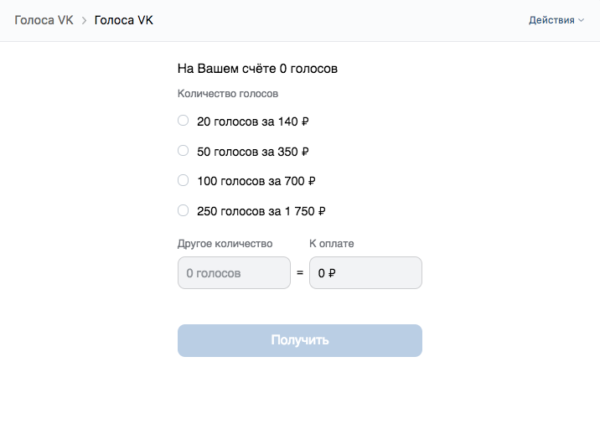The height and width of the screenshot is (424, 600).
Task: Pick the 100 голосов radio circle
Action: 183,181
